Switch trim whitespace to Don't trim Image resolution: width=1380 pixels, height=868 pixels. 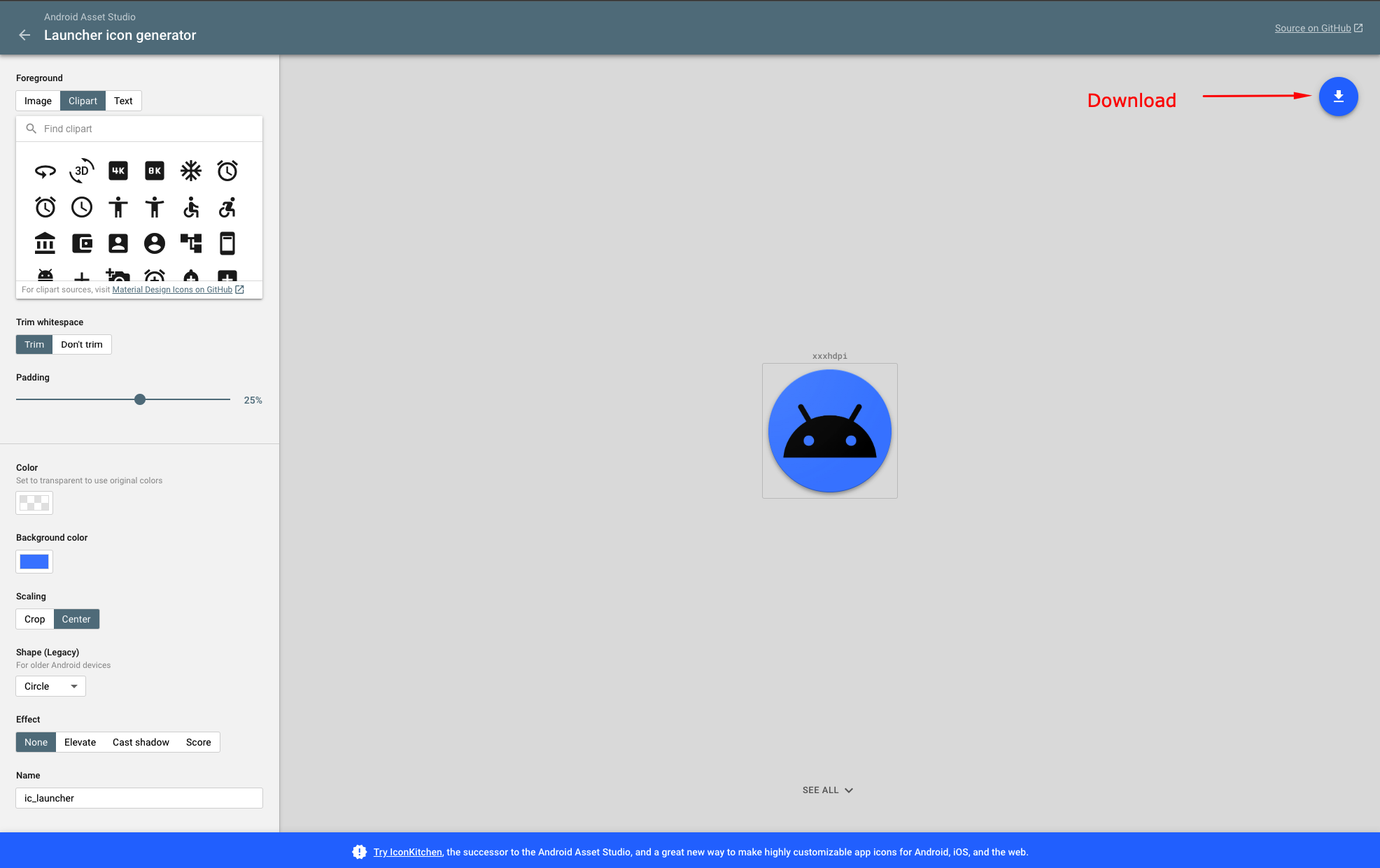(82, 344)
